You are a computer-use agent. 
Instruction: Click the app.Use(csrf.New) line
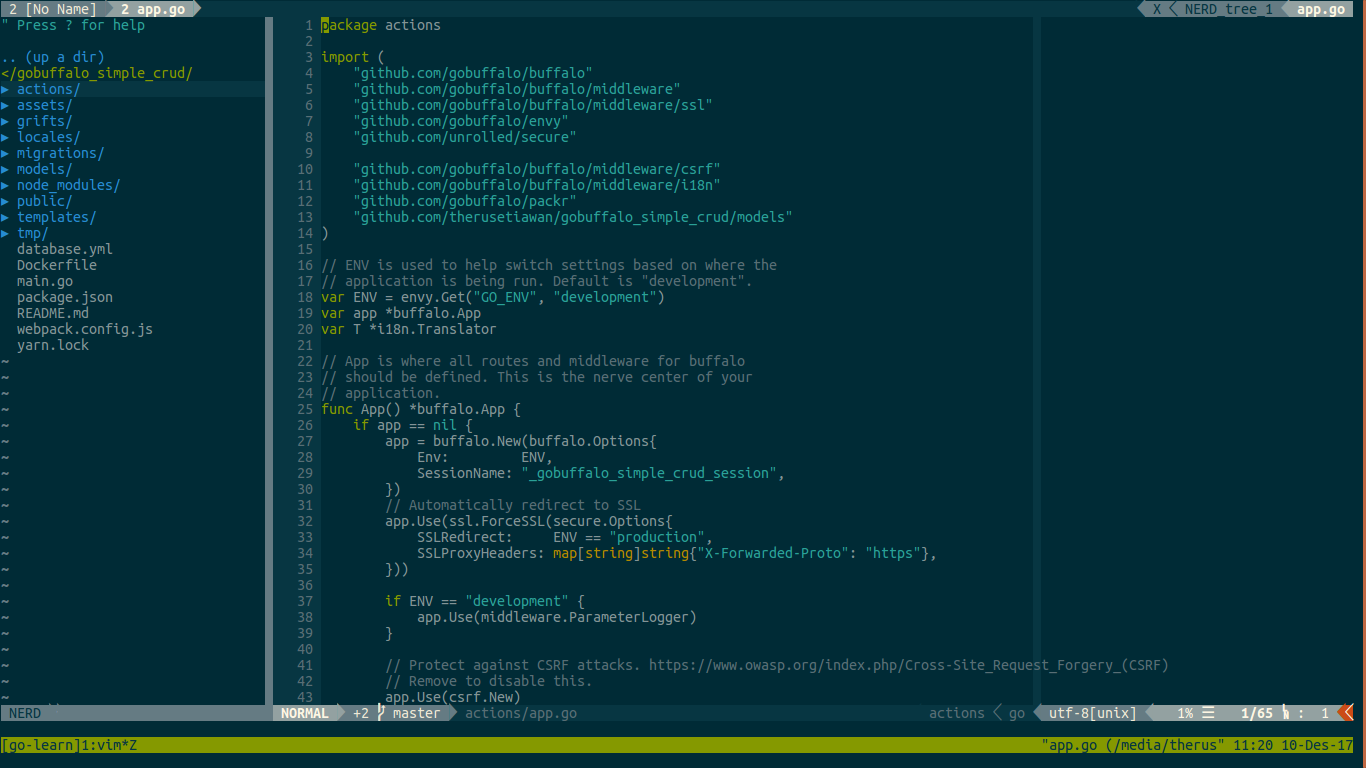[x=453, y=697]
